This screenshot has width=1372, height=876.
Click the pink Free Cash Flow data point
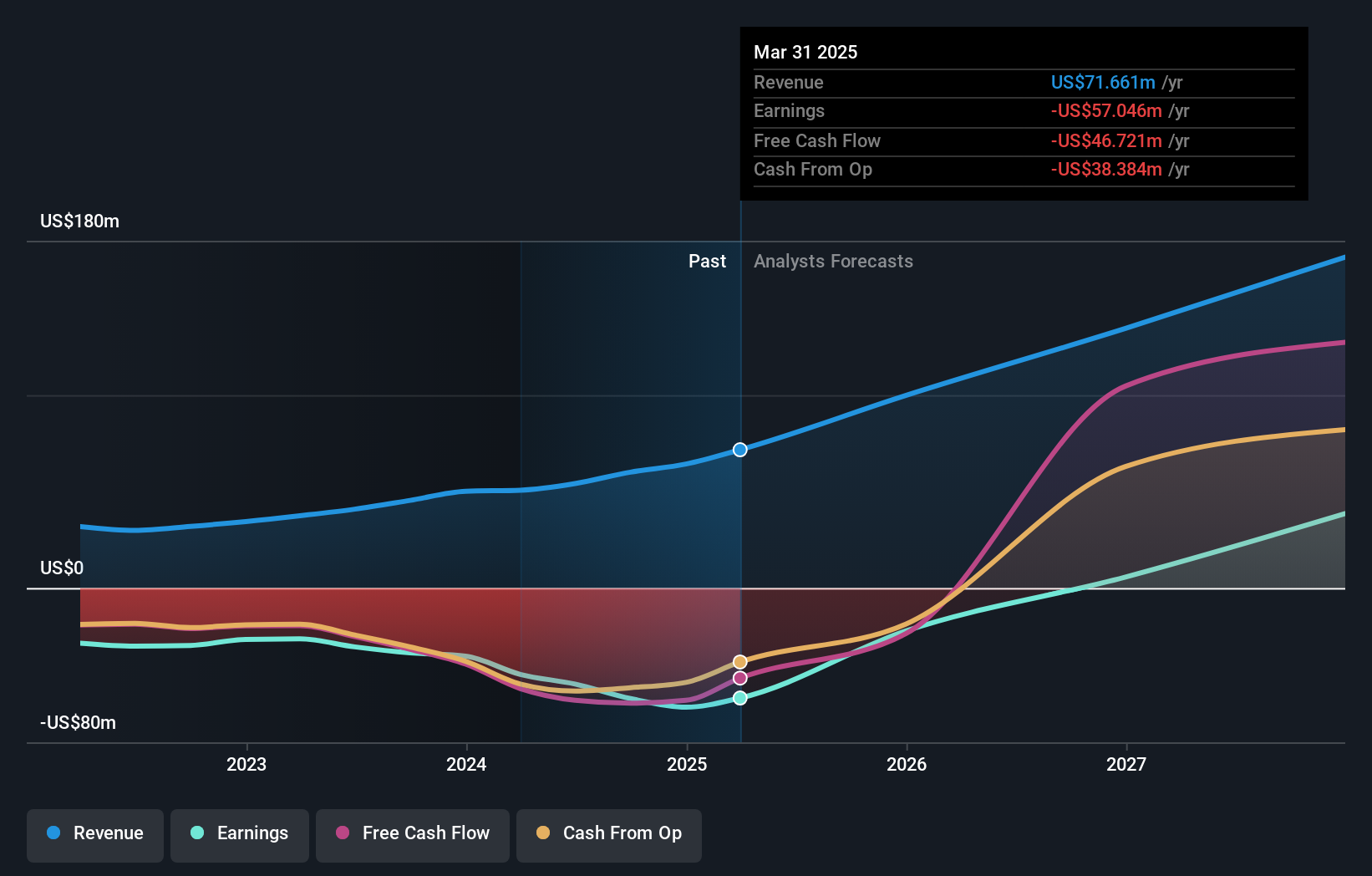tap(740, 678)
